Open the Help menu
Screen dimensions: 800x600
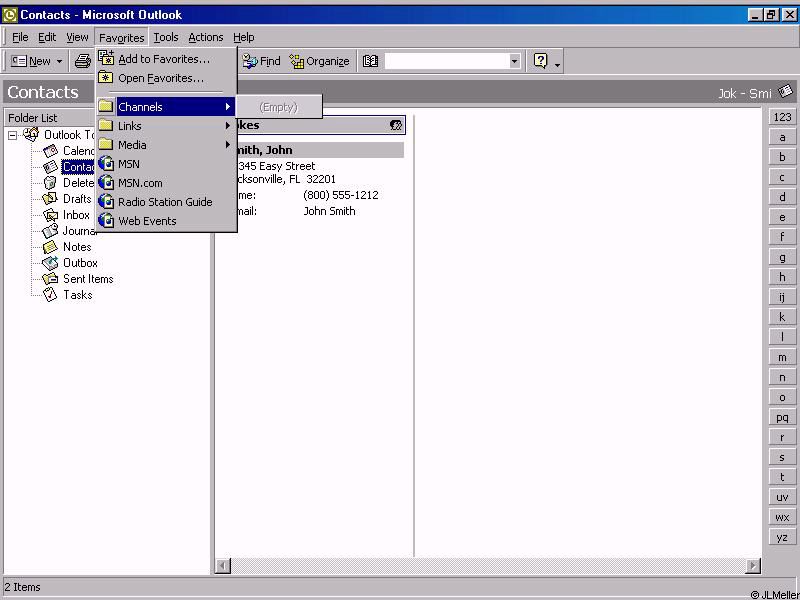tap(243, 37)
